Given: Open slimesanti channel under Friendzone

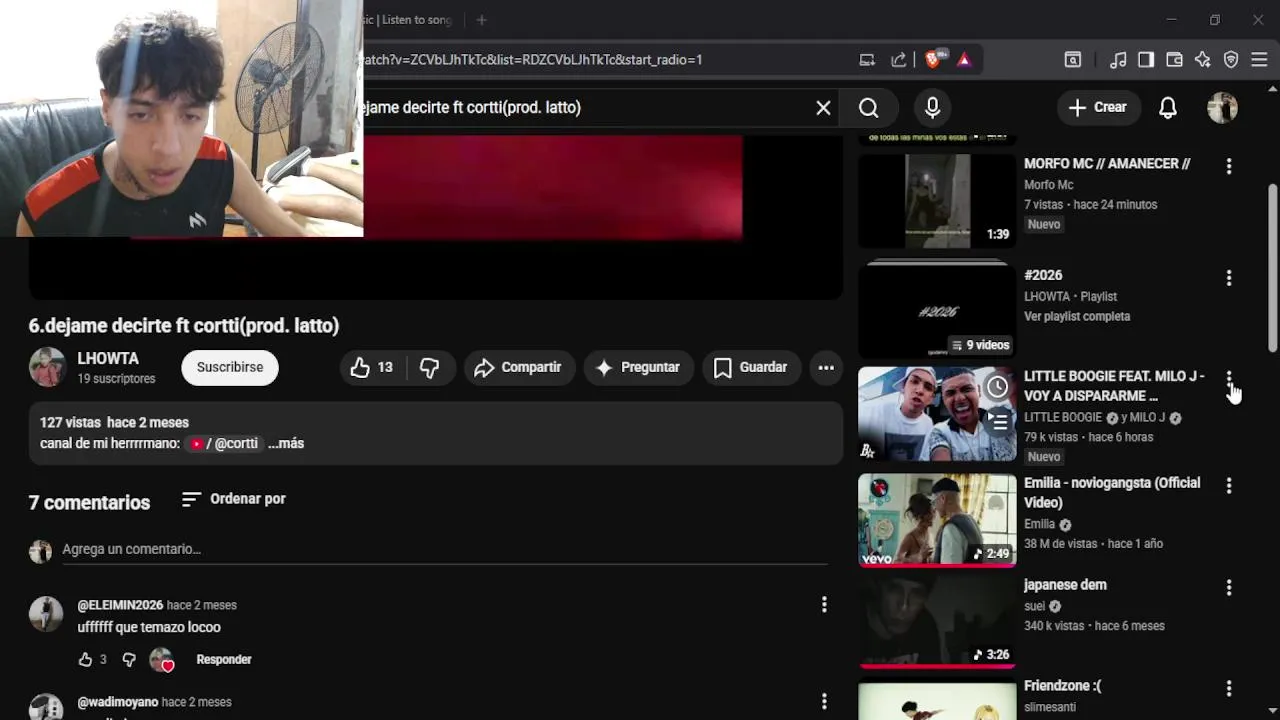Looking at the screenshot, I should click(x=1050, y=708).
